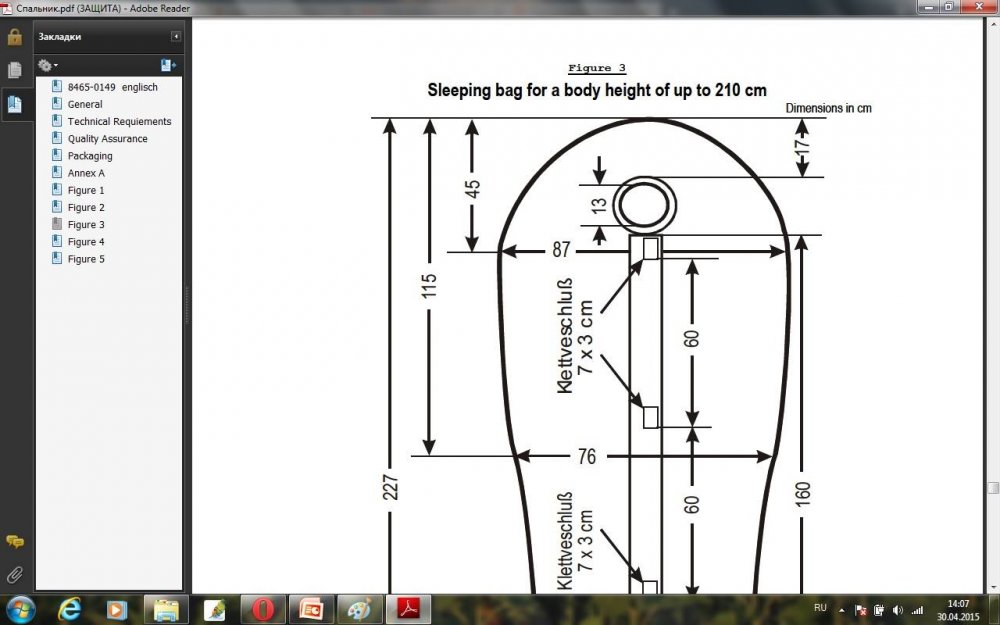Click the volume speaker tray icon
The image size is (1000, 625).
[x=896, y=609]
